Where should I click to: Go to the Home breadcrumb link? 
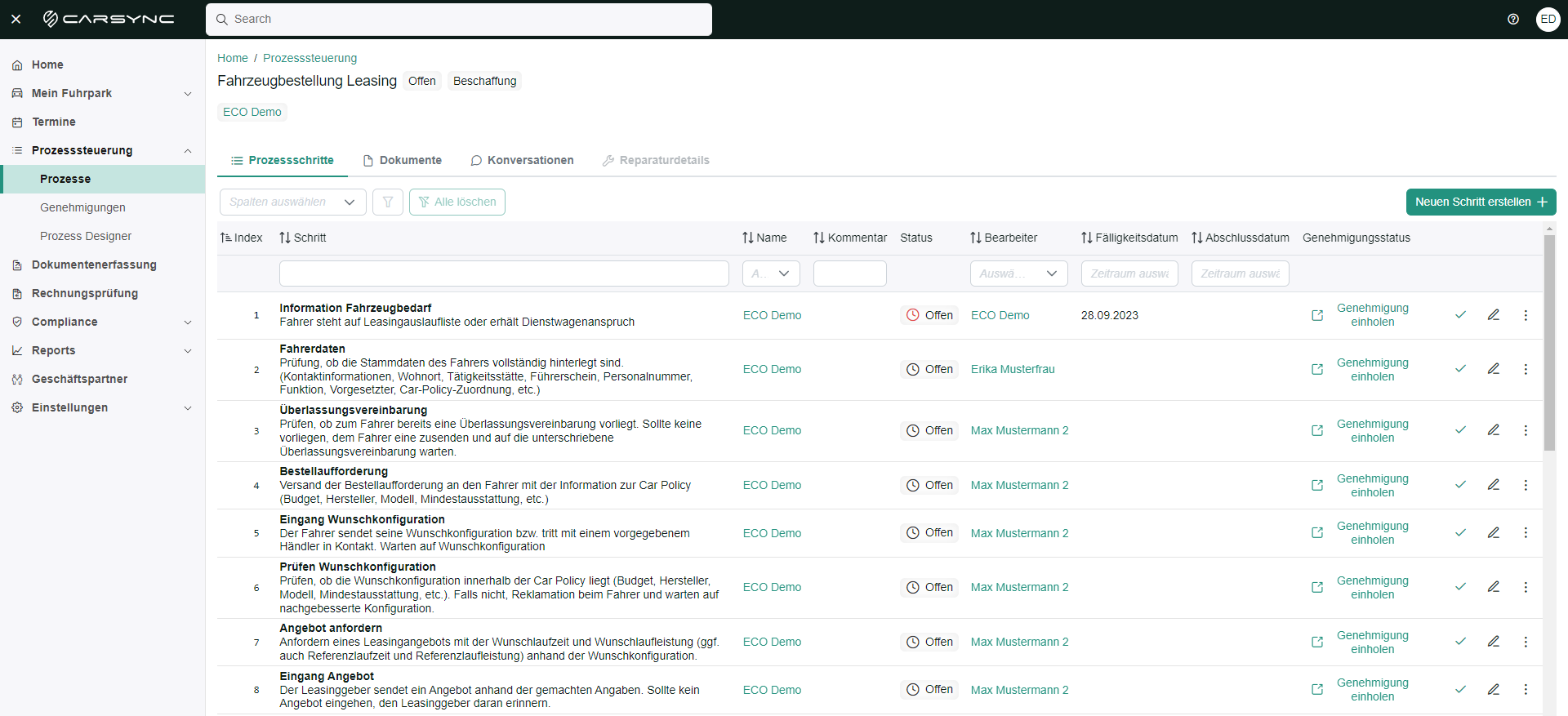click(x=233, y=58)
